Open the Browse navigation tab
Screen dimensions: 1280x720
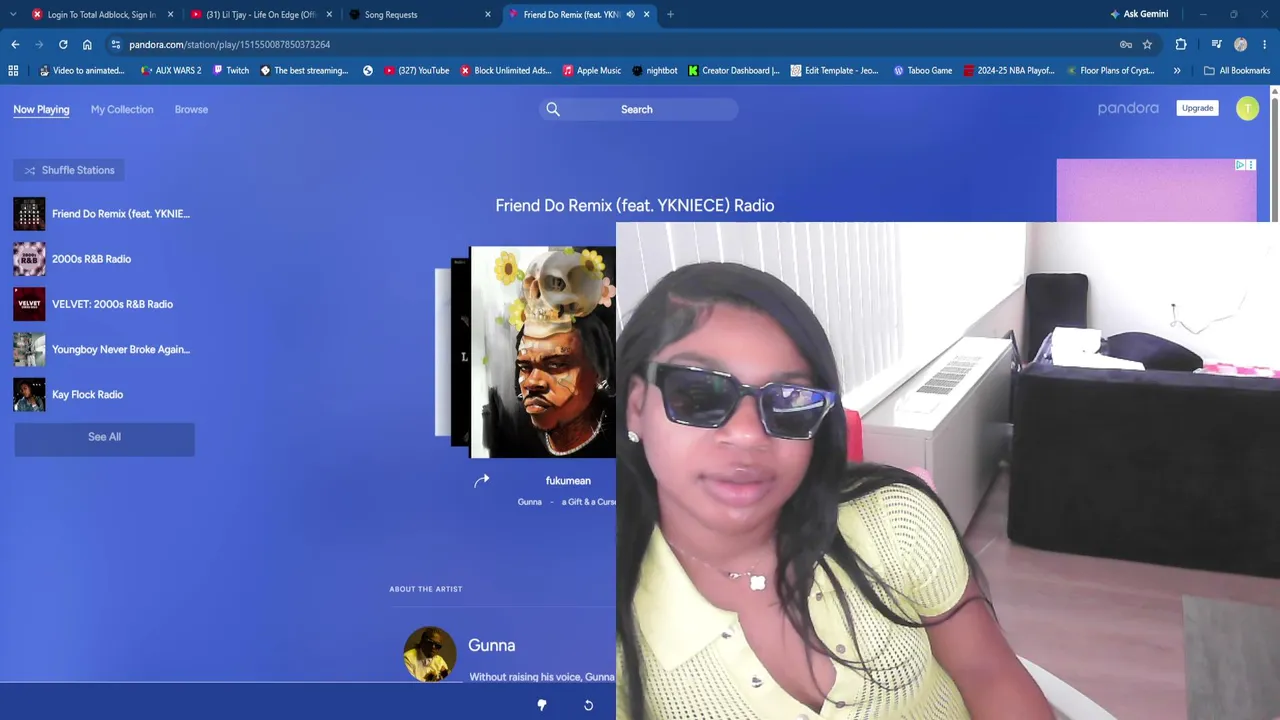[x=191, y=109]
